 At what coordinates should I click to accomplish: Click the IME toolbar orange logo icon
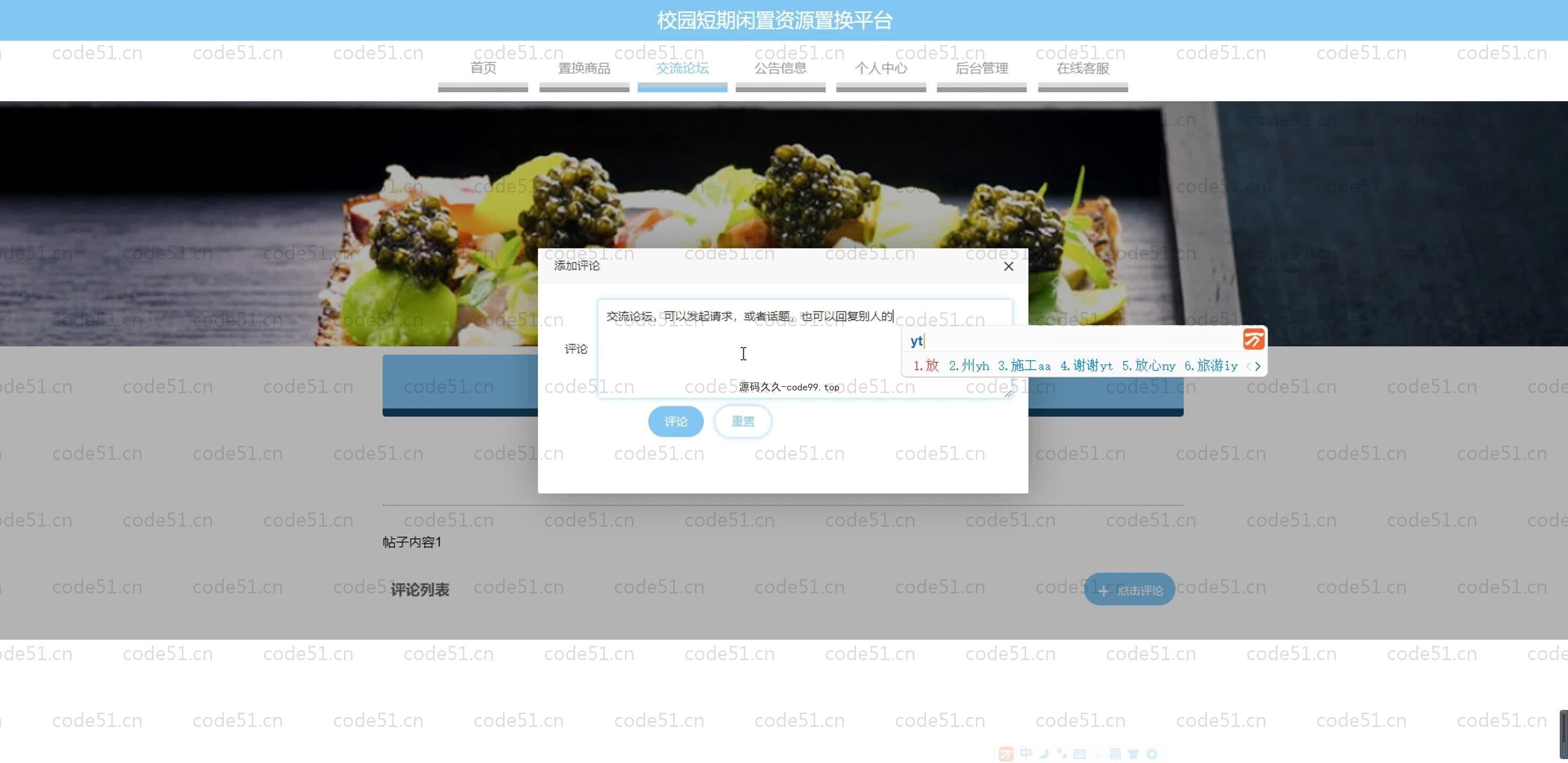click(x=1006, y=755)
